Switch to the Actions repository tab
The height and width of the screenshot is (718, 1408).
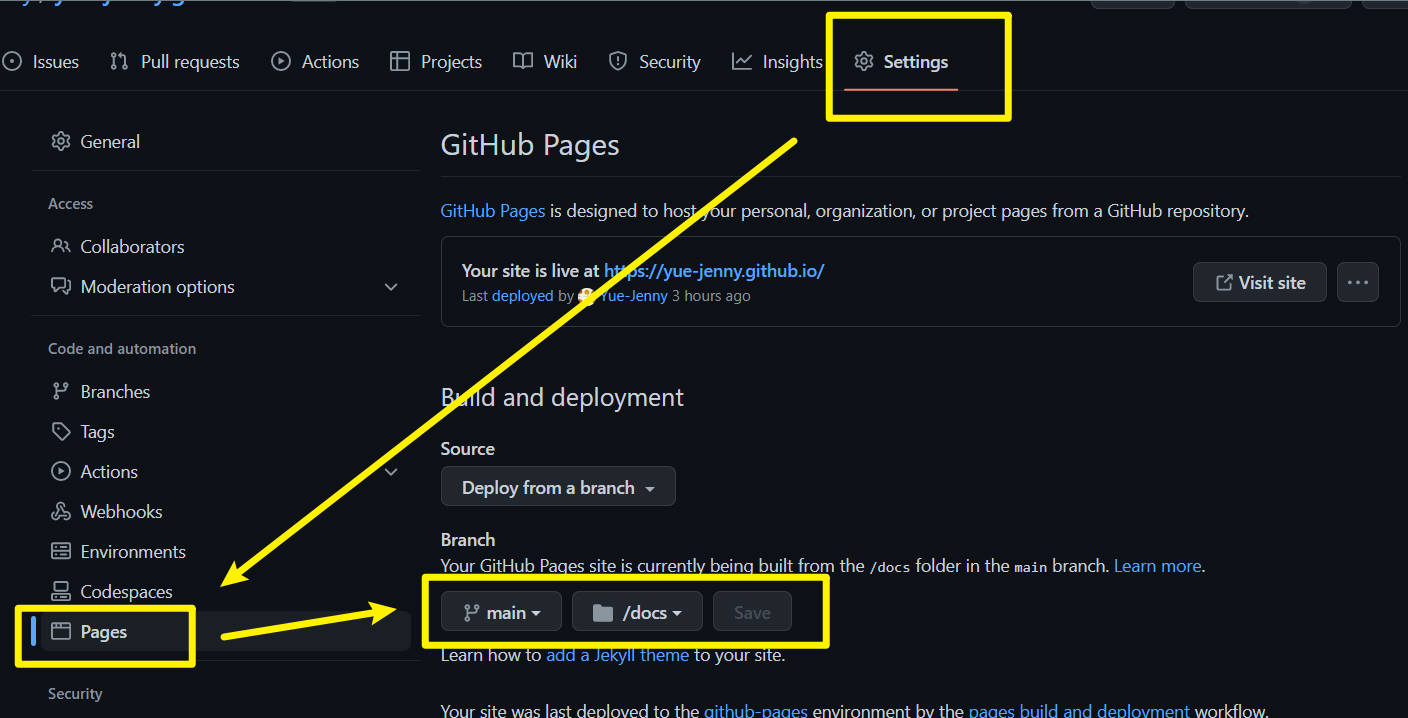pos(315,62)
